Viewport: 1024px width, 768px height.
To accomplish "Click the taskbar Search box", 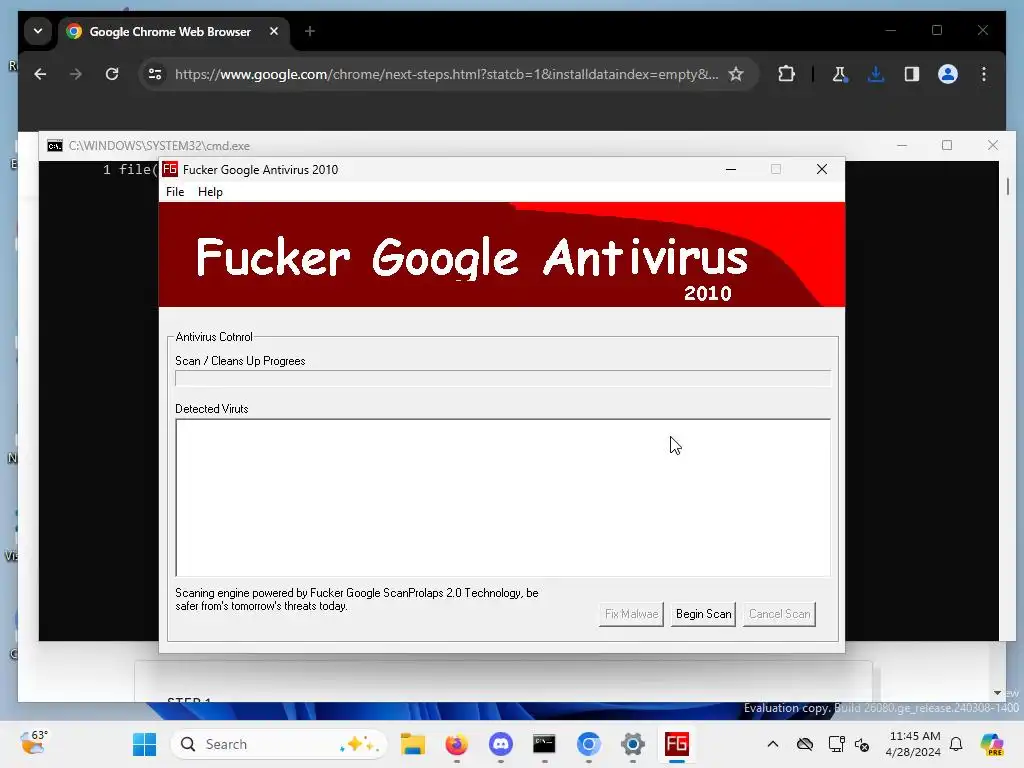I will tap(279, 744).
